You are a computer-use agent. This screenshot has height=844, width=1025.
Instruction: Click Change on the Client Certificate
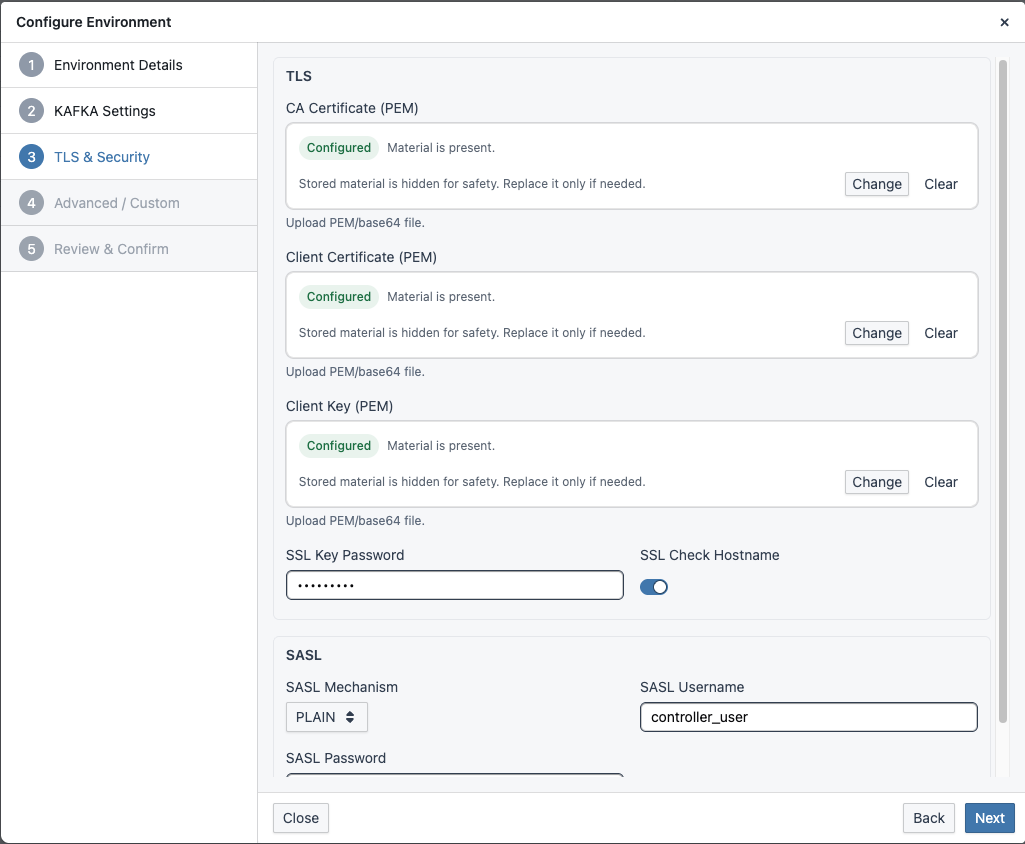(x=876, y=333)
